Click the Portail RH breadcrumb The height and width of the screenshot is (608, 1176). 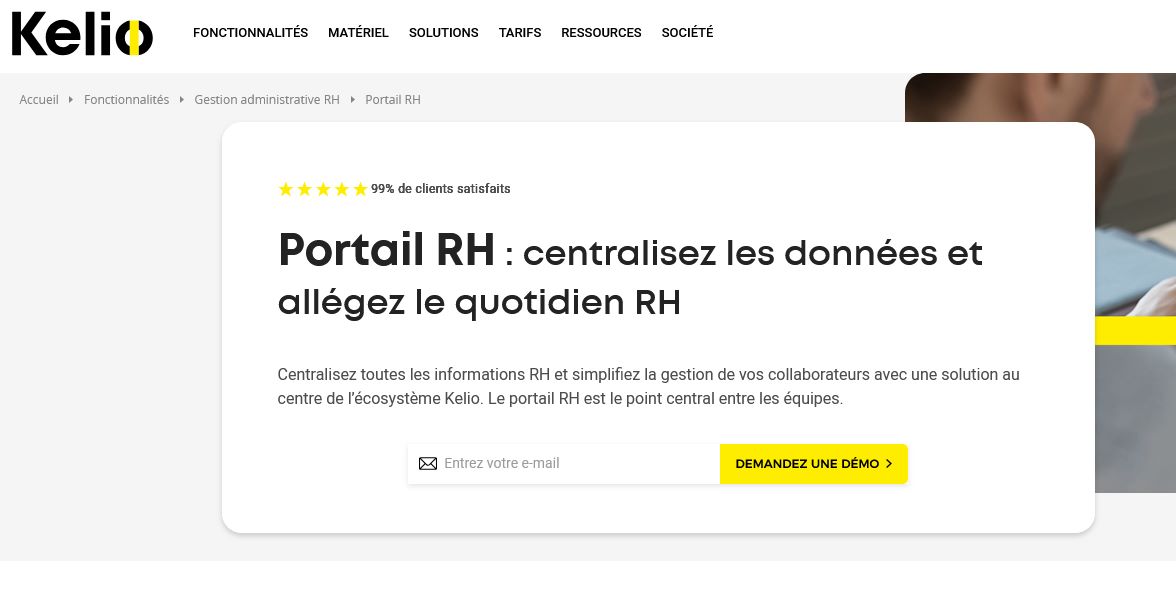click(x=393, y=100)
